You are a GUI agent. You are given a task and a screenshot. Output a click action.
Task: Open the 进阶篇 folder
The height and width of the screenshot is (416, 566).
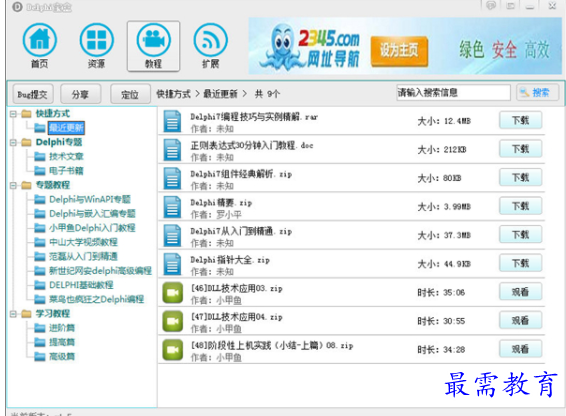coord(62,328)
